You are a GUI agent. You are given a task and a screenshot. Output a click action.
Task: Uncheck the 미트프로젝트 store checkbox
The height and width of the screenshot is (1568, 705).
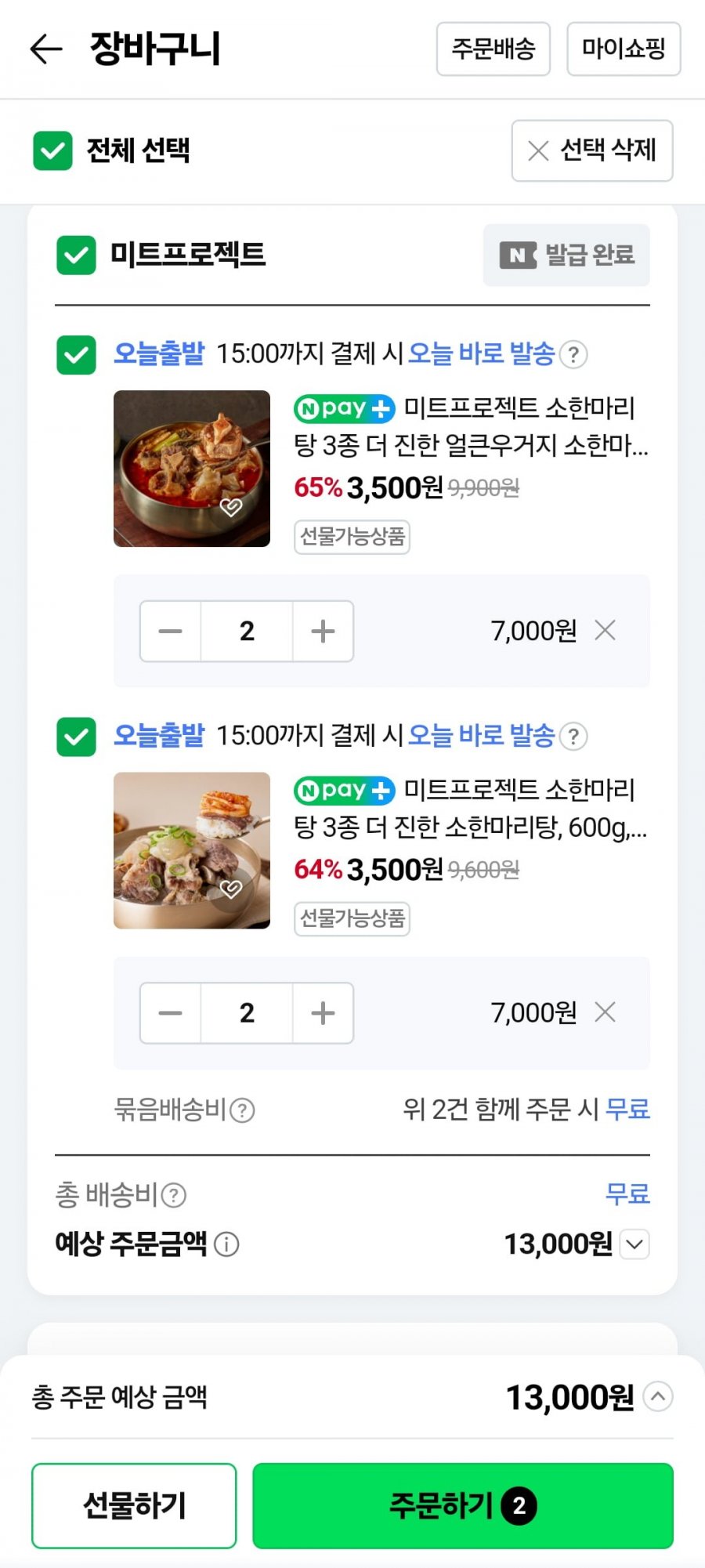tap(76, 255)
